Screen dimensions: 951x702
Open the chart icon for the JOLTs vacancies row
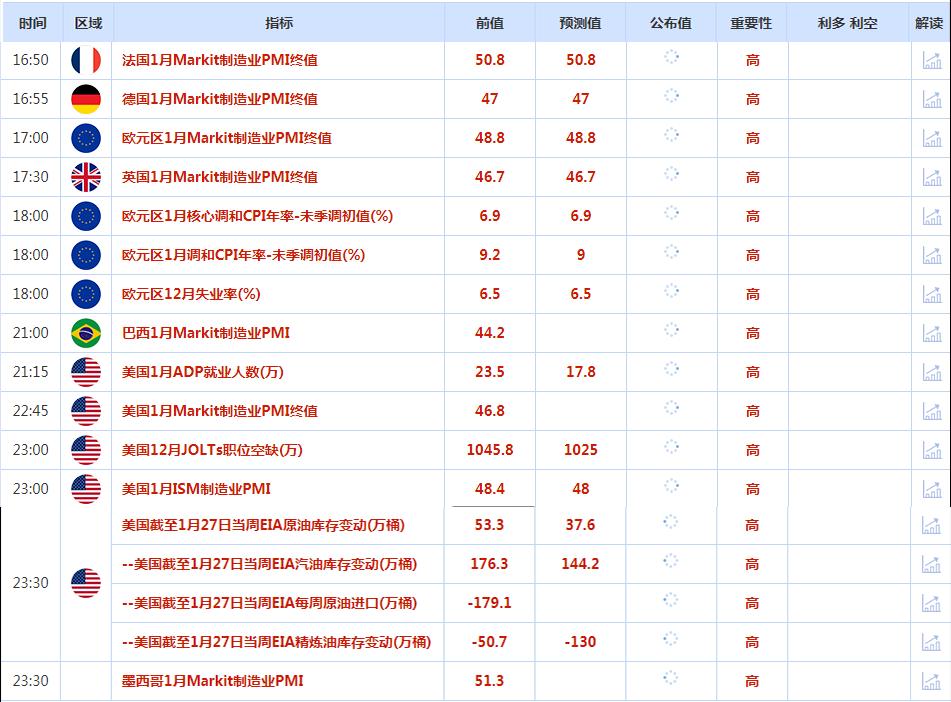pyautogui.click(x=930, y=449)
